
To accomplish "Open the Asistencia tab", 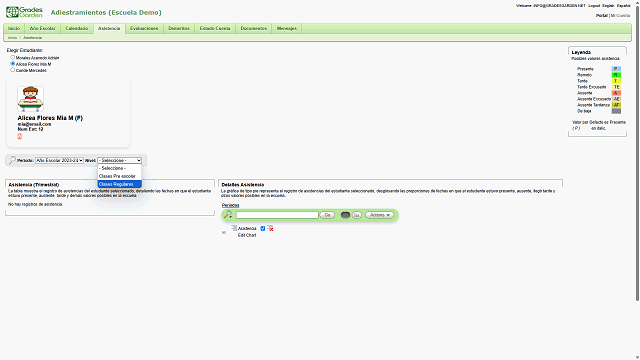I will coord(109,29).
